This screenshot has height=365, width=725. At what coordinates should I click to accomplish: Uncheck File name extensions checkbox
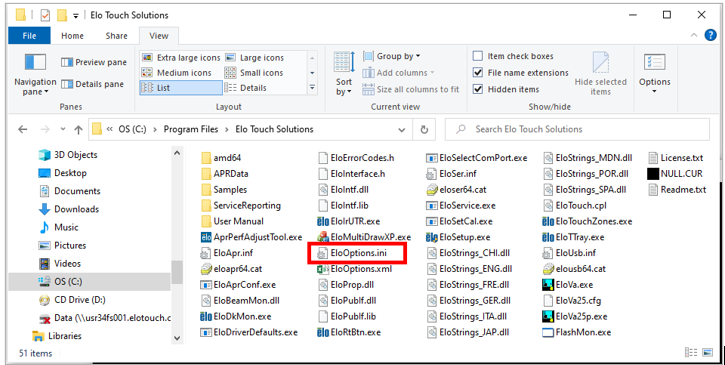point(478,73)
